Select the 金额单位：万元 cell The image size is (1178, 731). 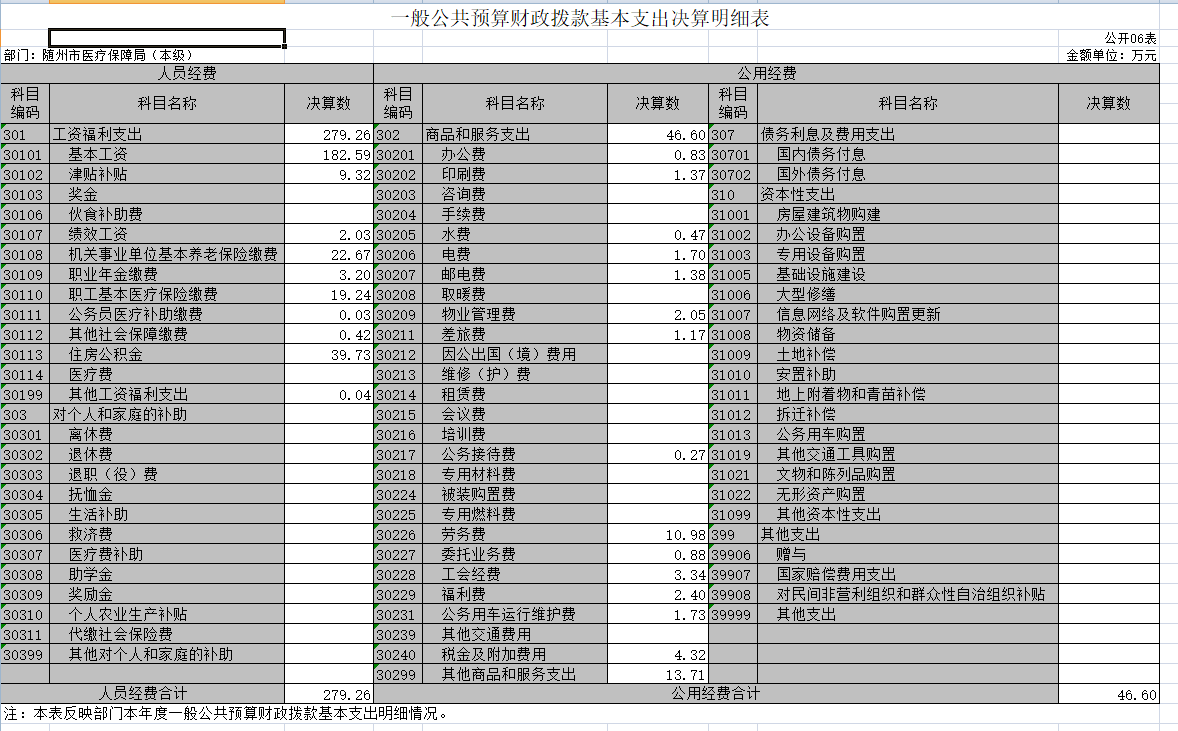point(1111,56)
